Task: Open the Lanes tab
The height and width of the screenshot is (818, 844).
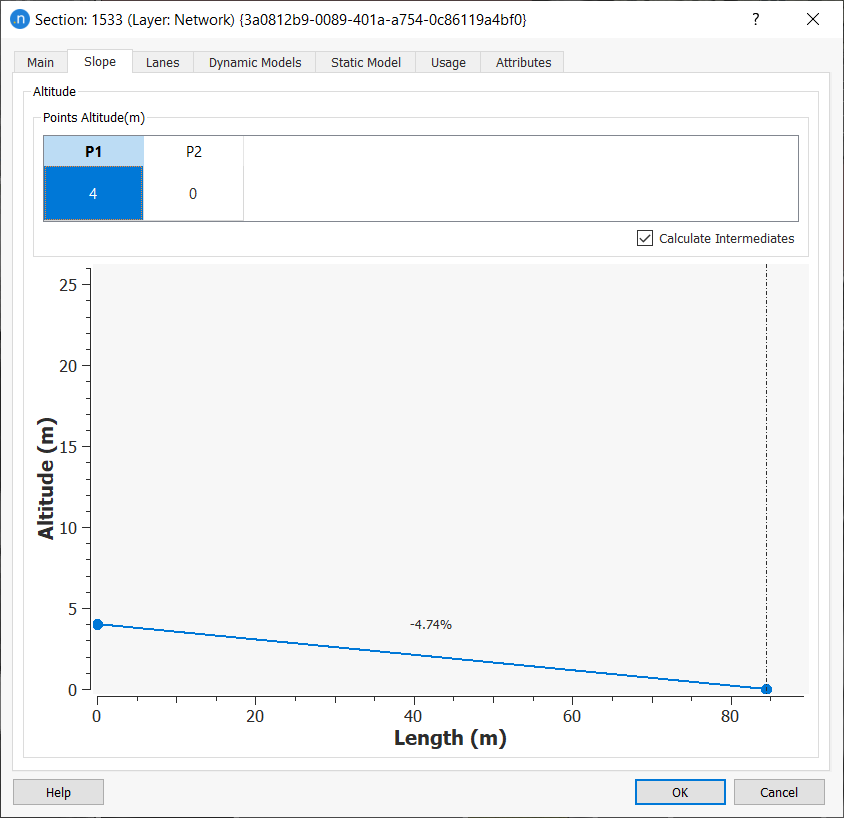Action: tap(162, 62)
